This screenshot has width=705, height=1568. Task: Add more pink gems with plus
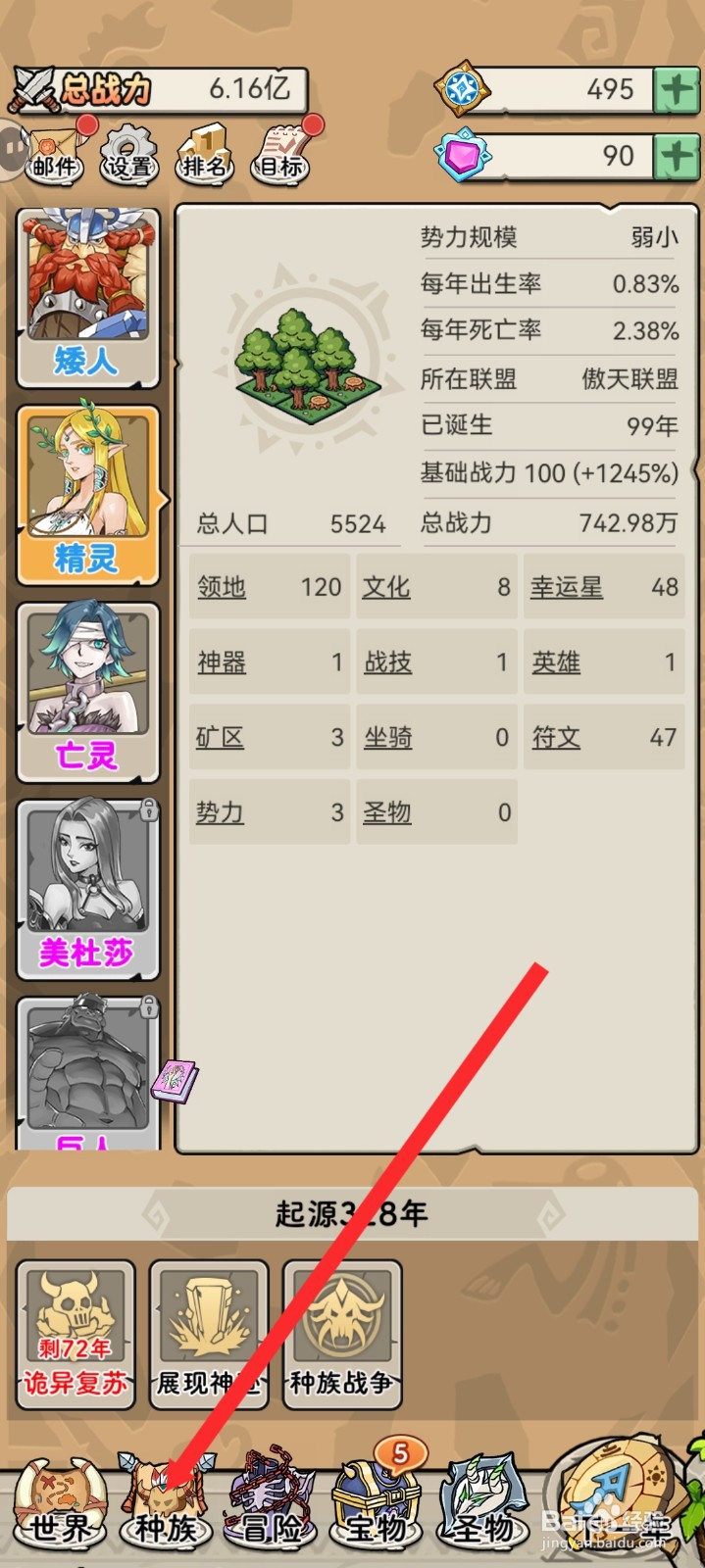point(677,156)
